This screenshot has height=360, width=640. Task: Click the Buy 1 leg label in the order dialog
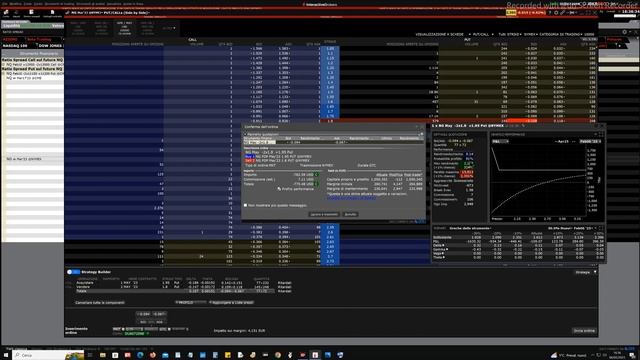(249, 156)
